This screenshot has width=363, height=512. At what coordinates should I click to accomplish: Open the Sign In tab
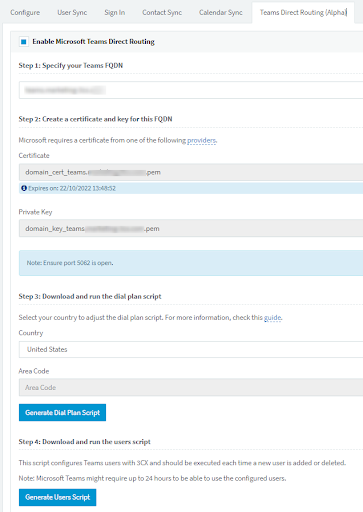[115, 13]
